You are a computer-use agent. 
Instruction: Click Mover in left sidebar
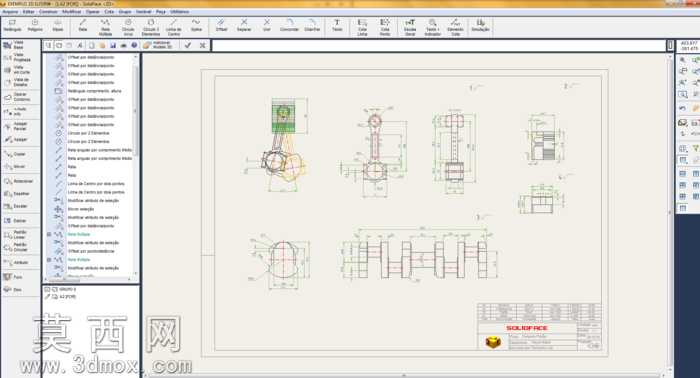[15, 166]
